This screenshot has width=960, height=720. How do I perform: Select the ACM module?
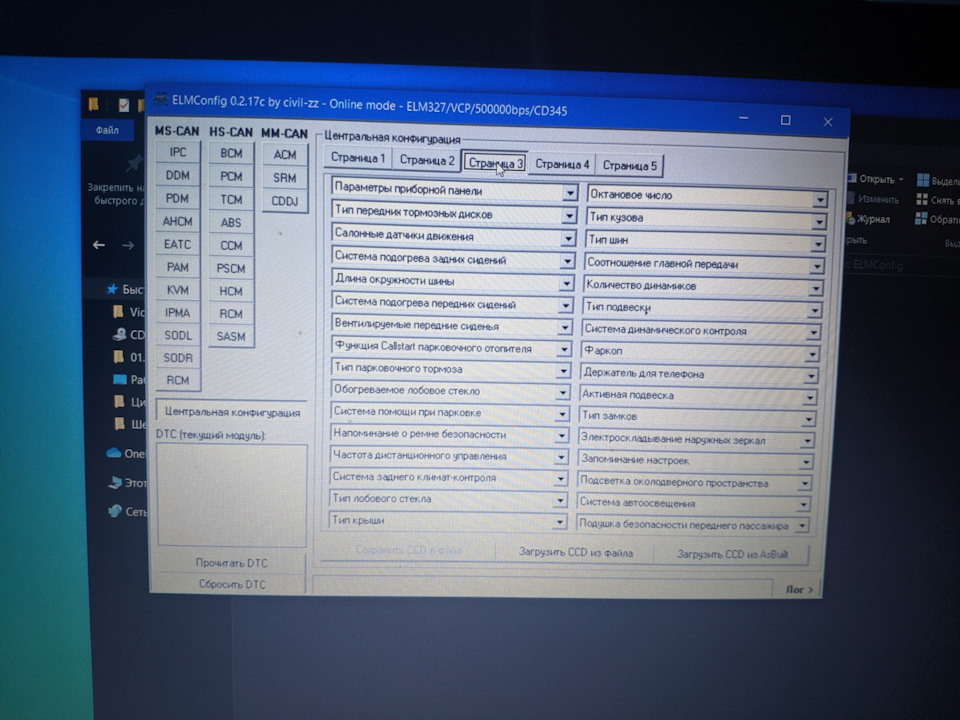(x=285, y=154)
